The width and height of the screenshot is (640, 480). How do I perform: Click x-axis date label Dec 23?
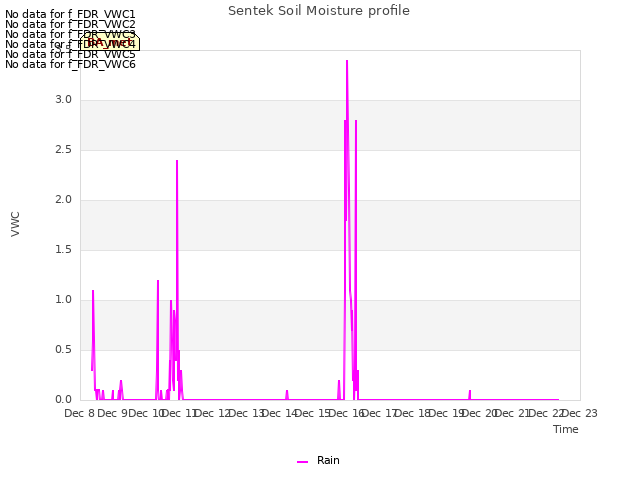click(x=580, y=413)
